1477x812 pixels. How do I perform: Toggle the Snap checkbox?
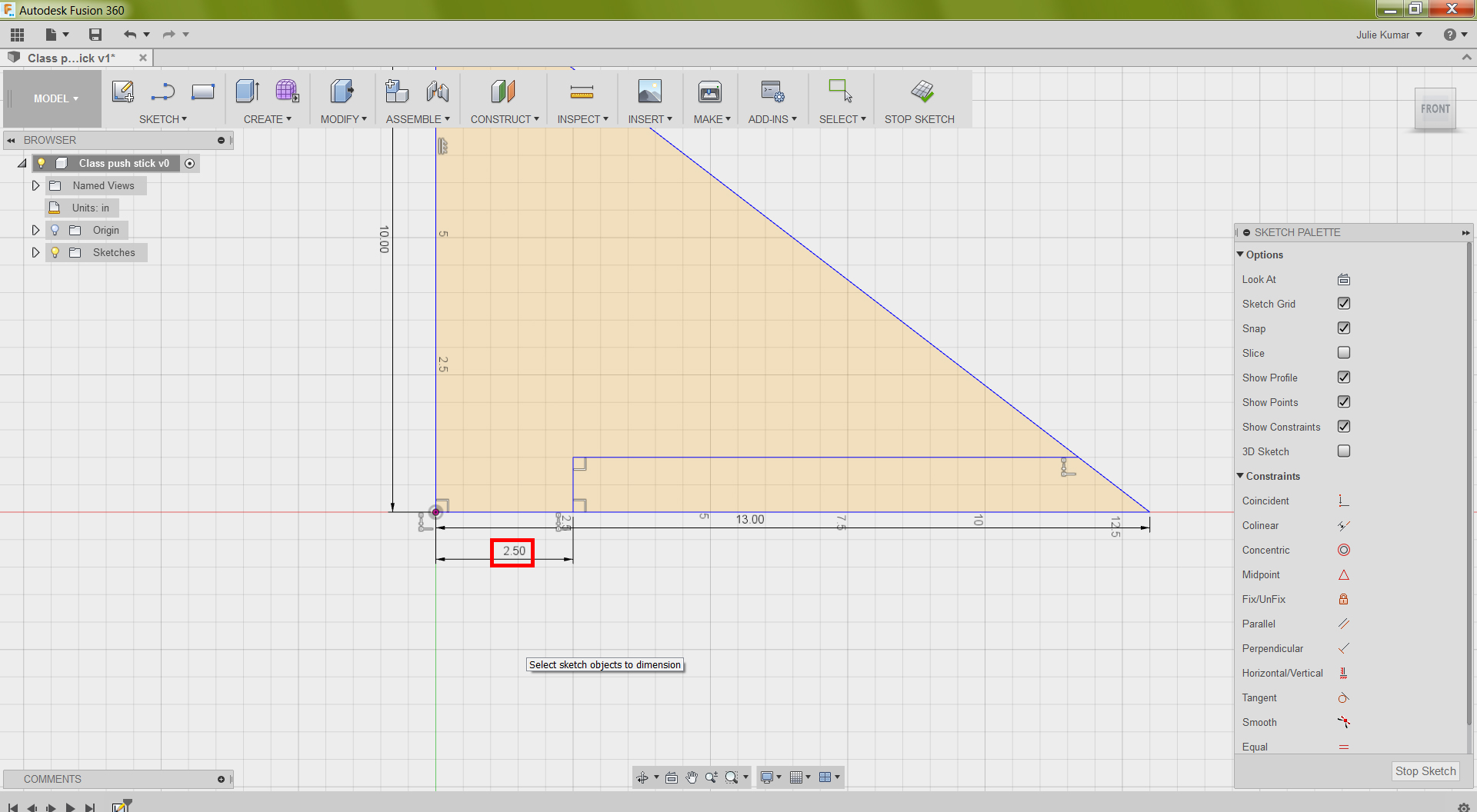pos(1344,328)
